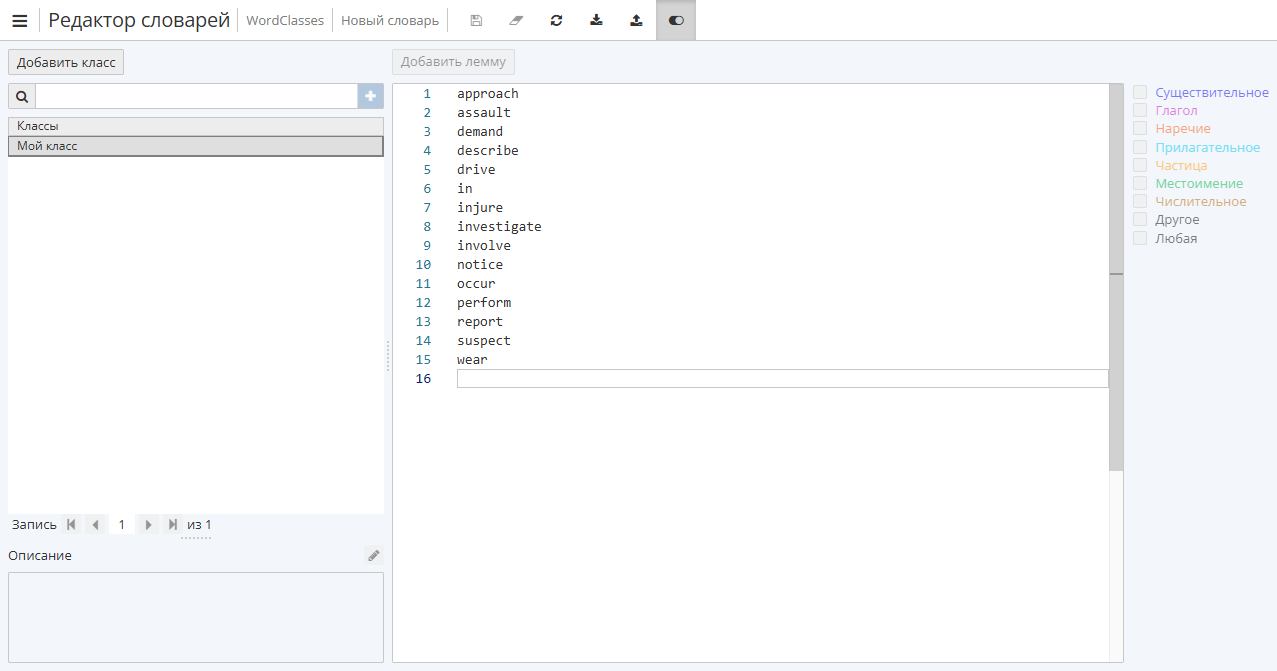
Task: Select the word suspect
Action: point(484,341)
